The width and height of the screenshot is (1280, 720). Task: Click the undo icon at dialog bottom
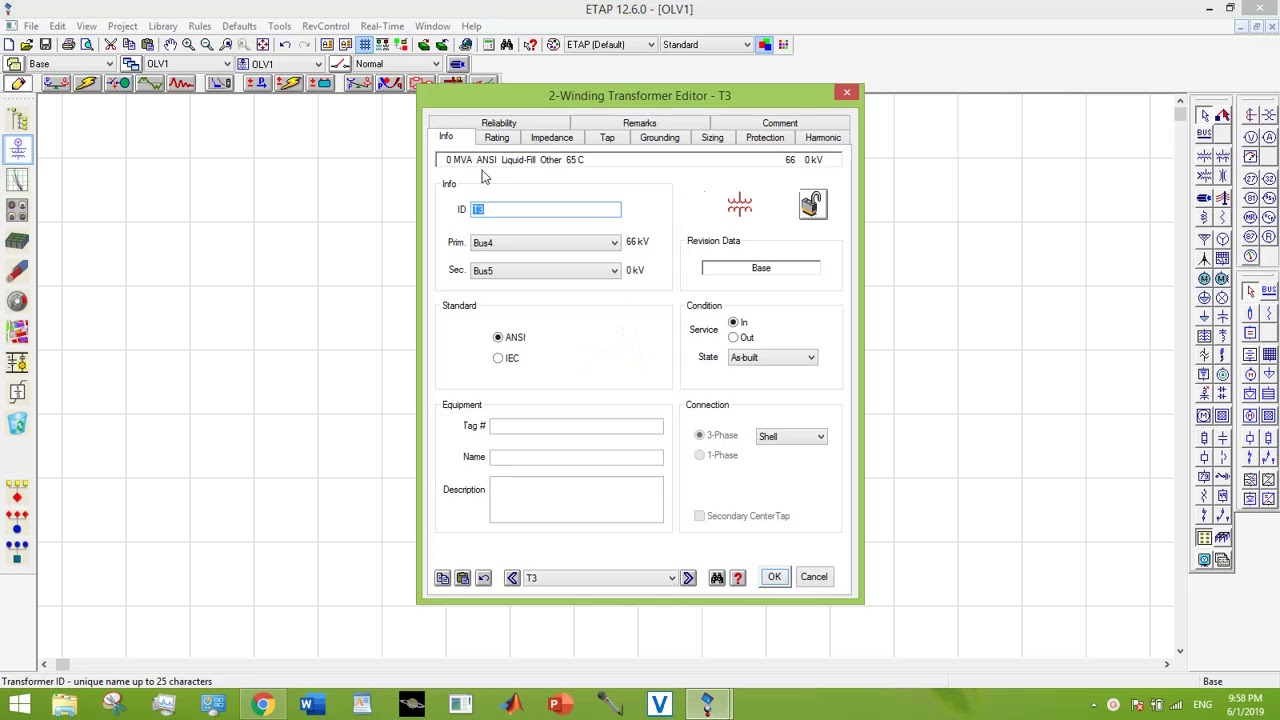[x=484, y=578]
